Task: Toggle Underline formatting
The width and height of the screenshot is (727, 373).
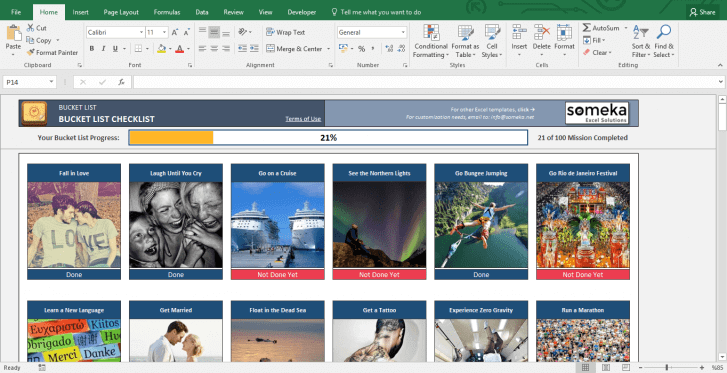Action: (x=115, y=48)
